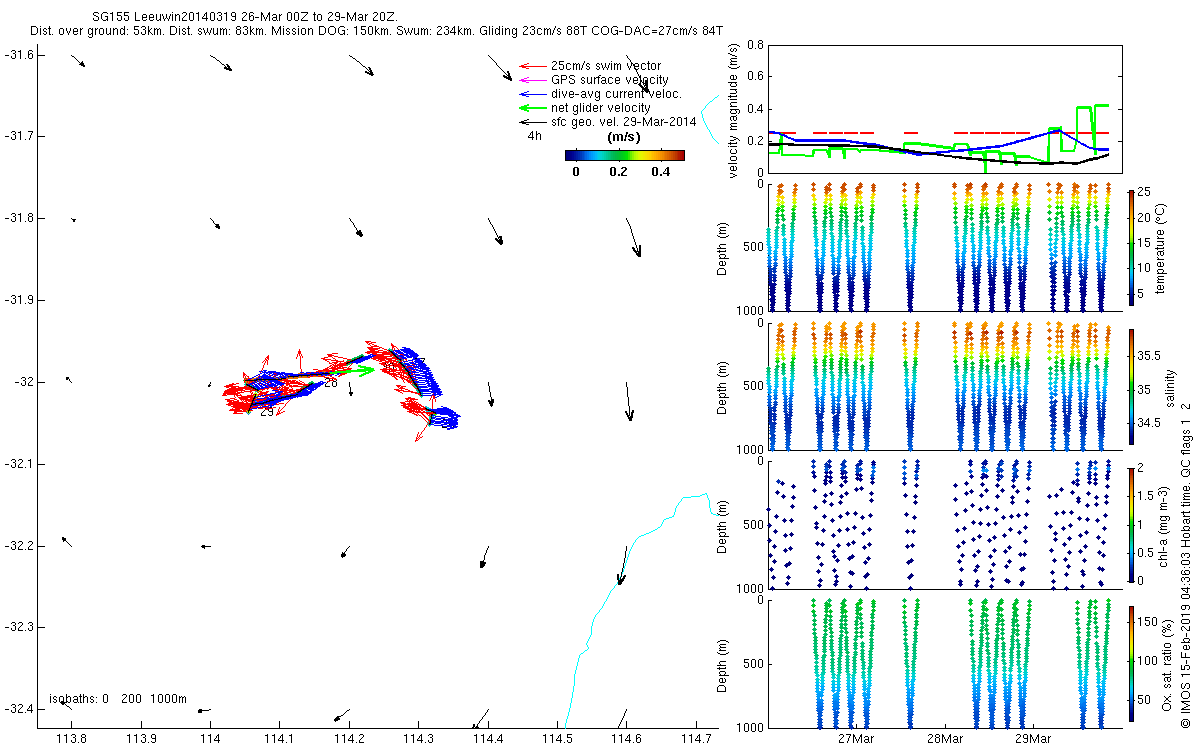Click the chl-a colorbar
The height and width of the screenshot is (750, 1200).
coord(1131,525)
